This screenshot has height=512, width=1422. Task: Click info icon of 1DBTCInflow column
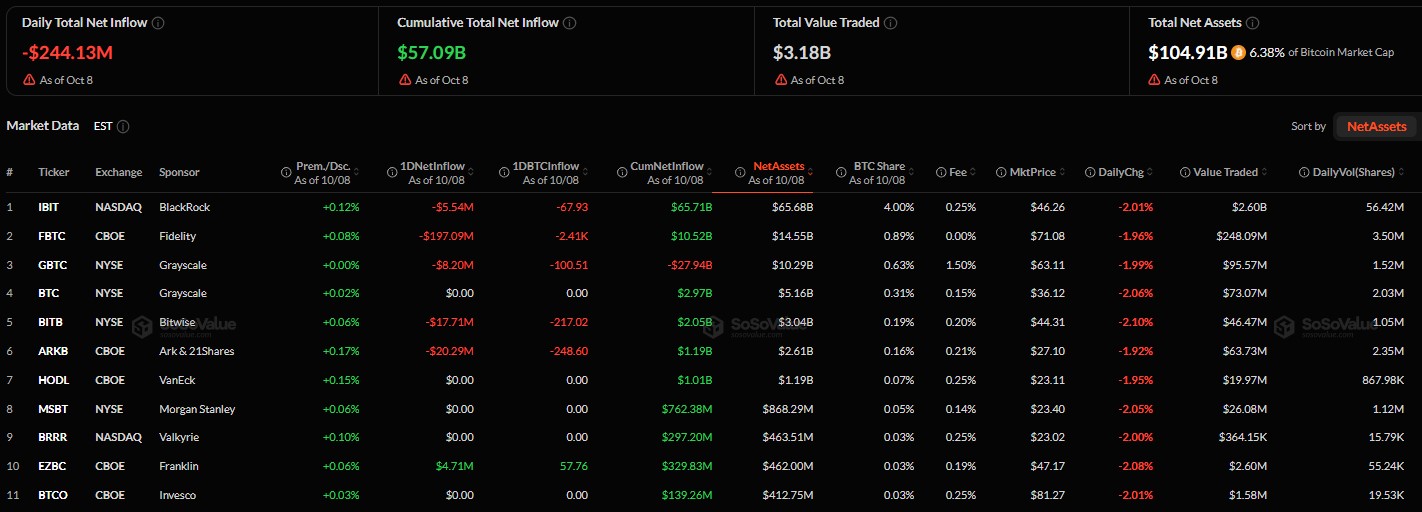505,172
